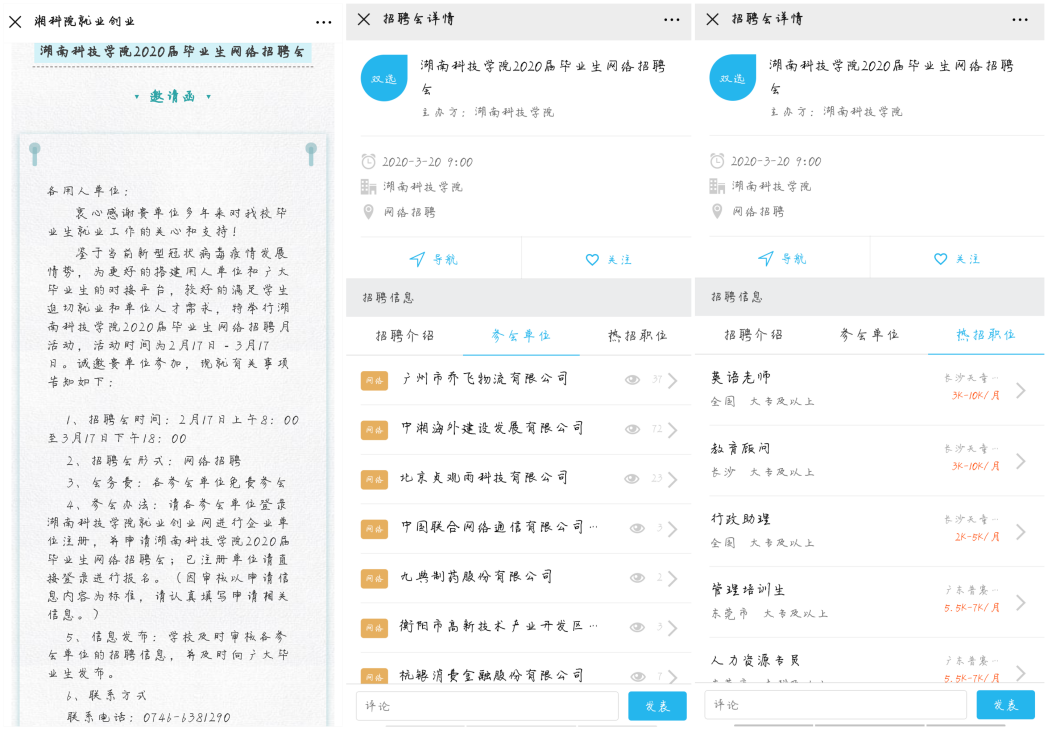Click the eye icon for 北京贞观雨科技有限公司
The height and width of the screenshot is (730, 1048).
click(x=632, y=479)
